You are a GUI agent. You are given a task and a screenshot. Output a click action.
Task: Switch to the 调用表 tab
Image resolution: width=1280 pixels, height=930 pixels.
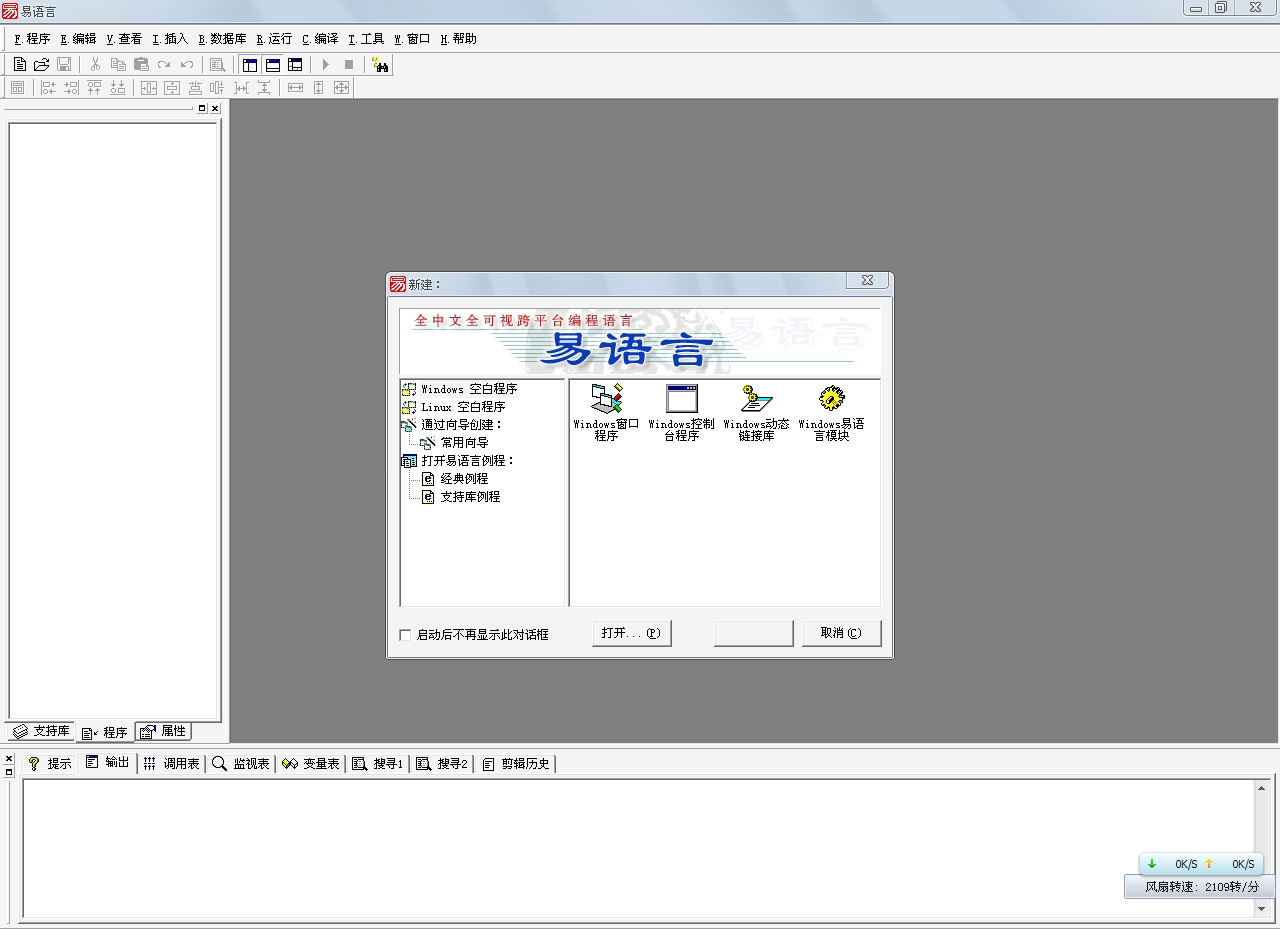click(171, 763)
